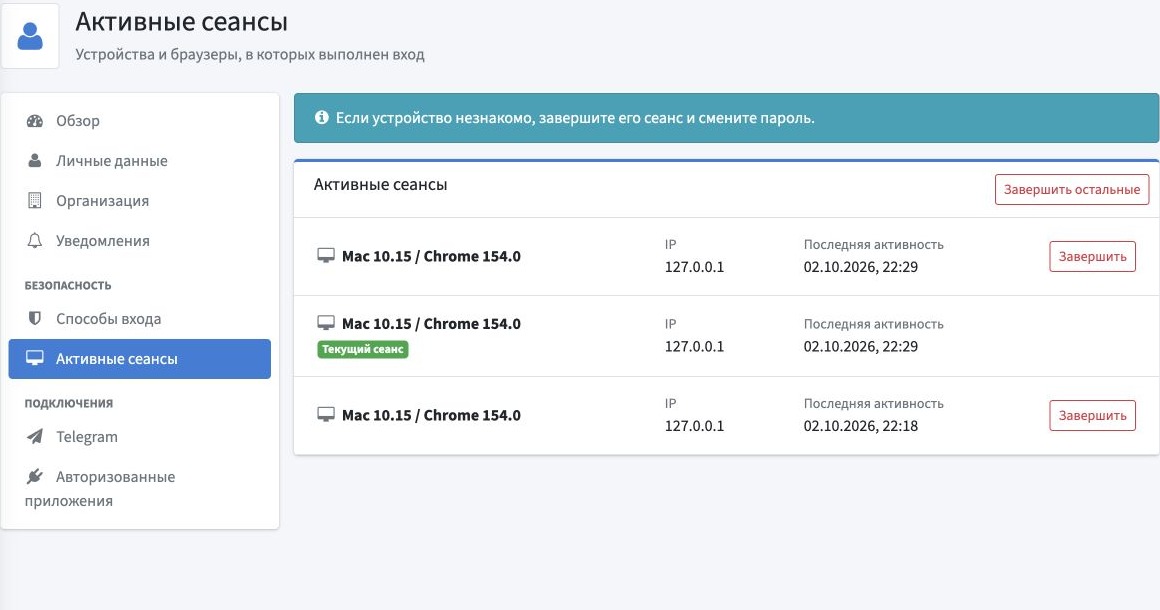Open the Telegram connection page

coord(140,436)
